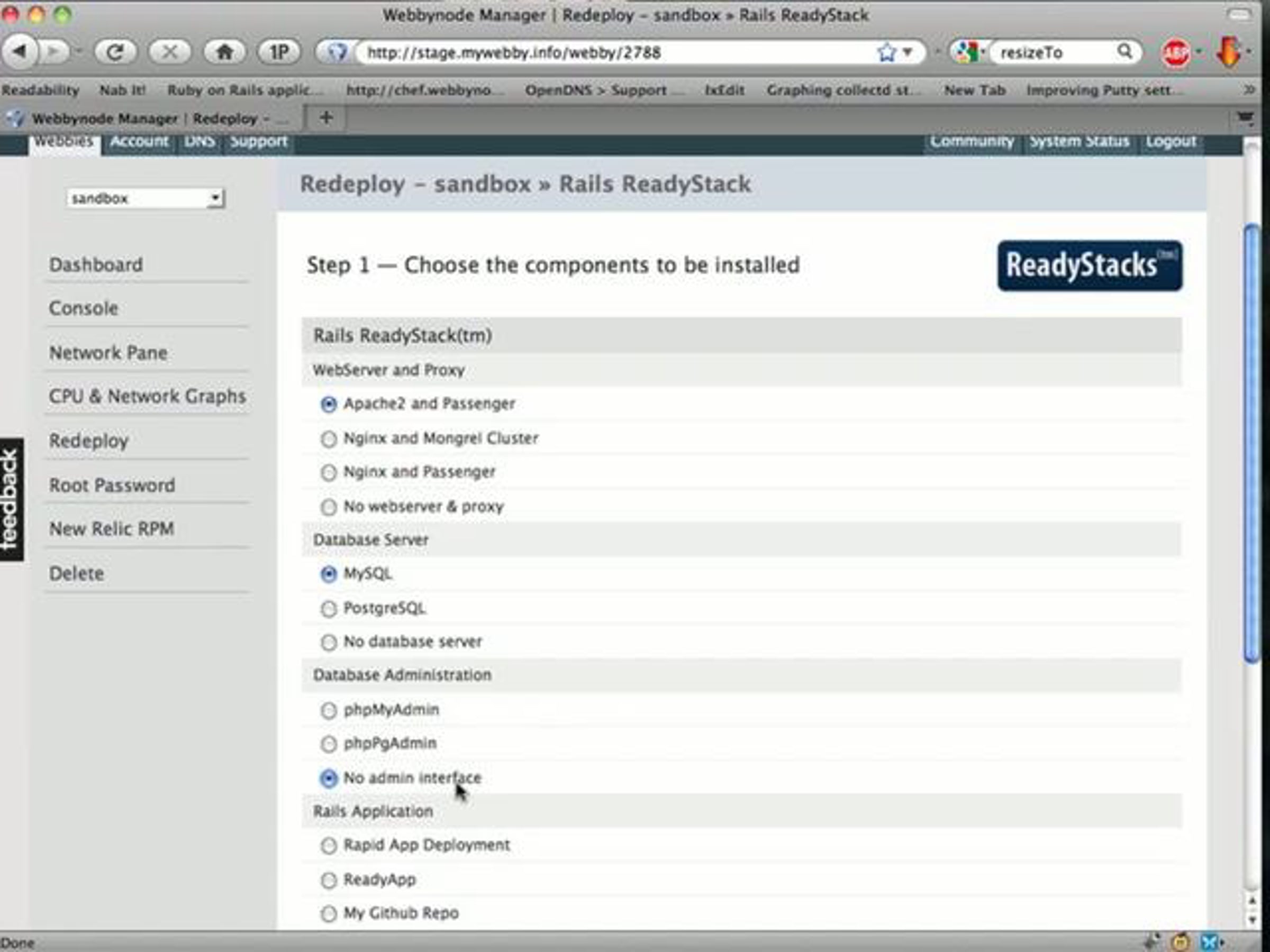Image resolution: width=1270 pixels, height=952 pixels.
Task: Show more bookmarks with chevron
Action: pyautogui.click(x=1249, y=90)
